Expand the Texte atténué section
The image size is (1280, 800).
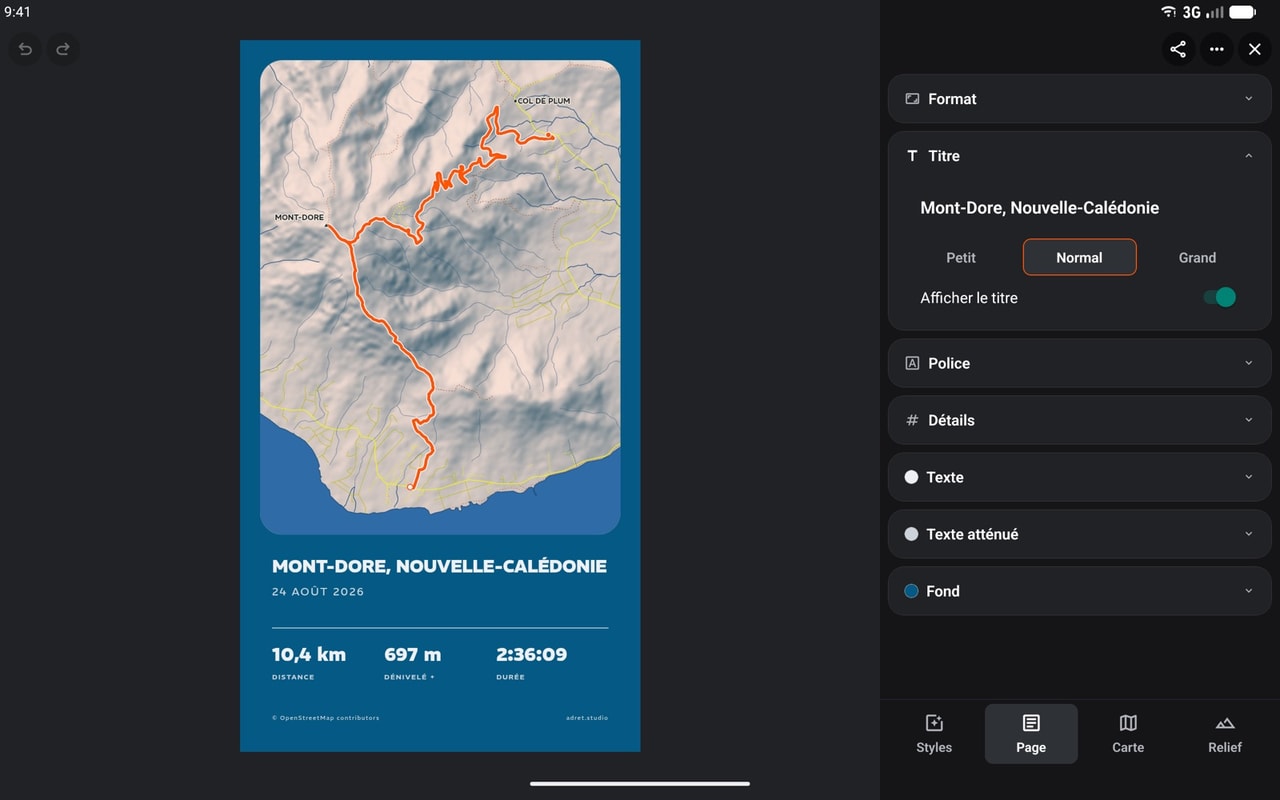tap(1080, 534)
